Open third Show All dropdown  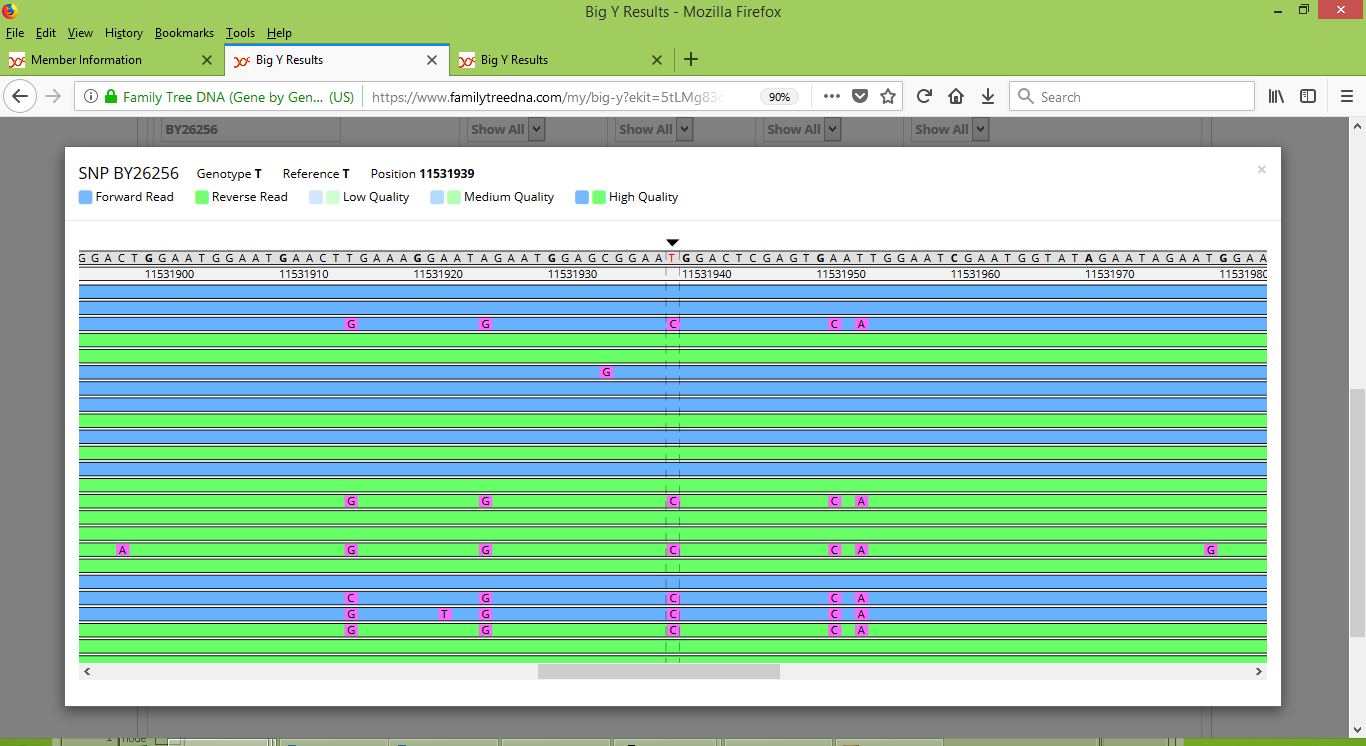(803, 129)
